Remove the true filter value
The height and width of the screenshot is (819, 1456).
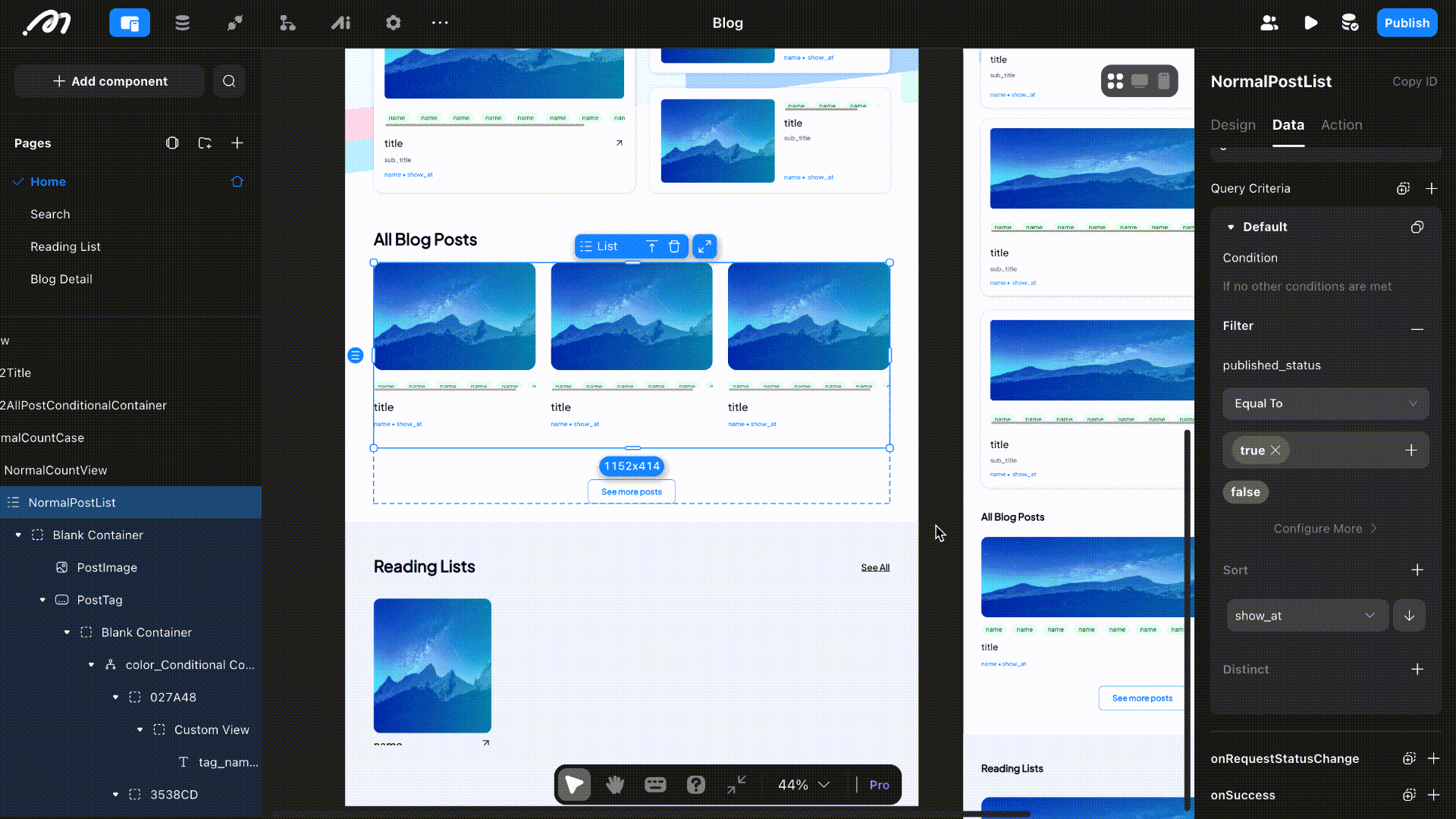coord(1276,450)
